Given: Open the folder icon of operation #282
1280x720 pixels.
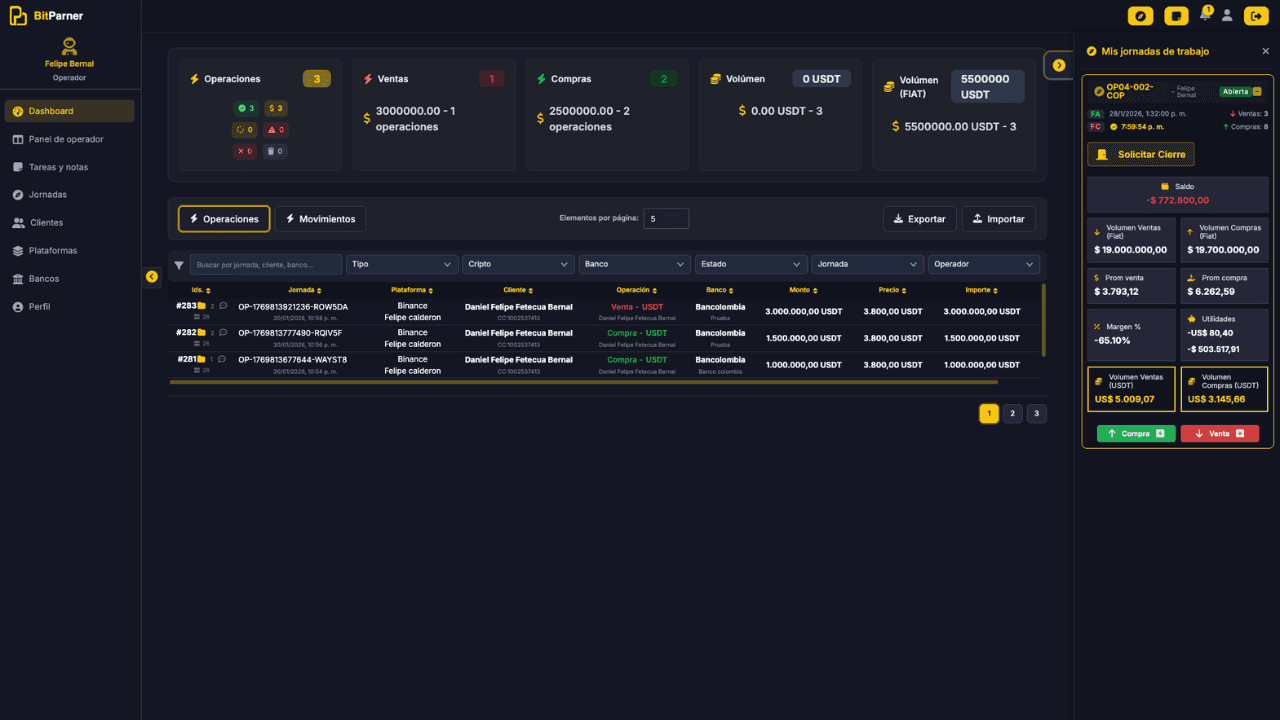Looking at the screenshot, I should click(x=202, y=332).
